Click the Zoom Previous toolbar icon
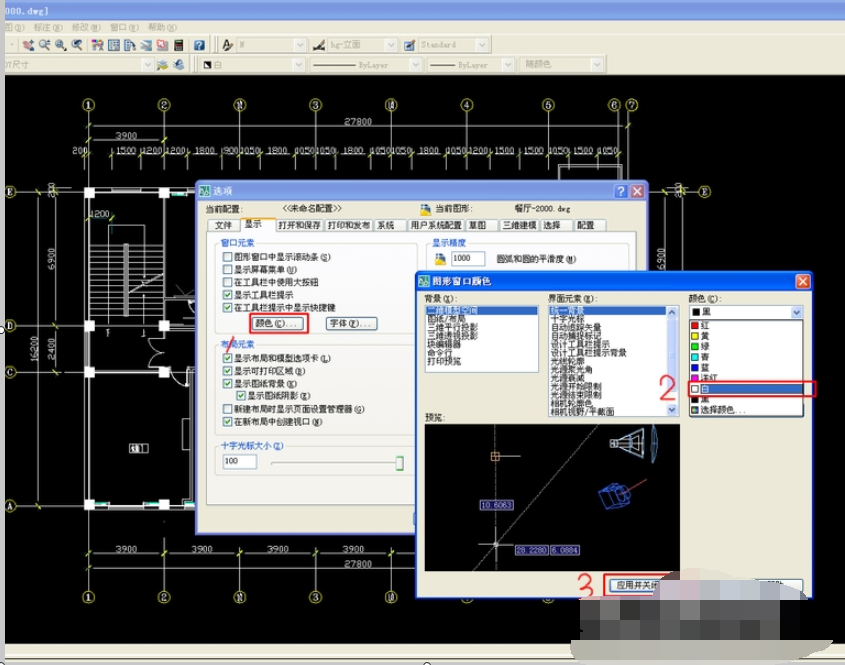845x665 pixels. click(x=77, y=45)
